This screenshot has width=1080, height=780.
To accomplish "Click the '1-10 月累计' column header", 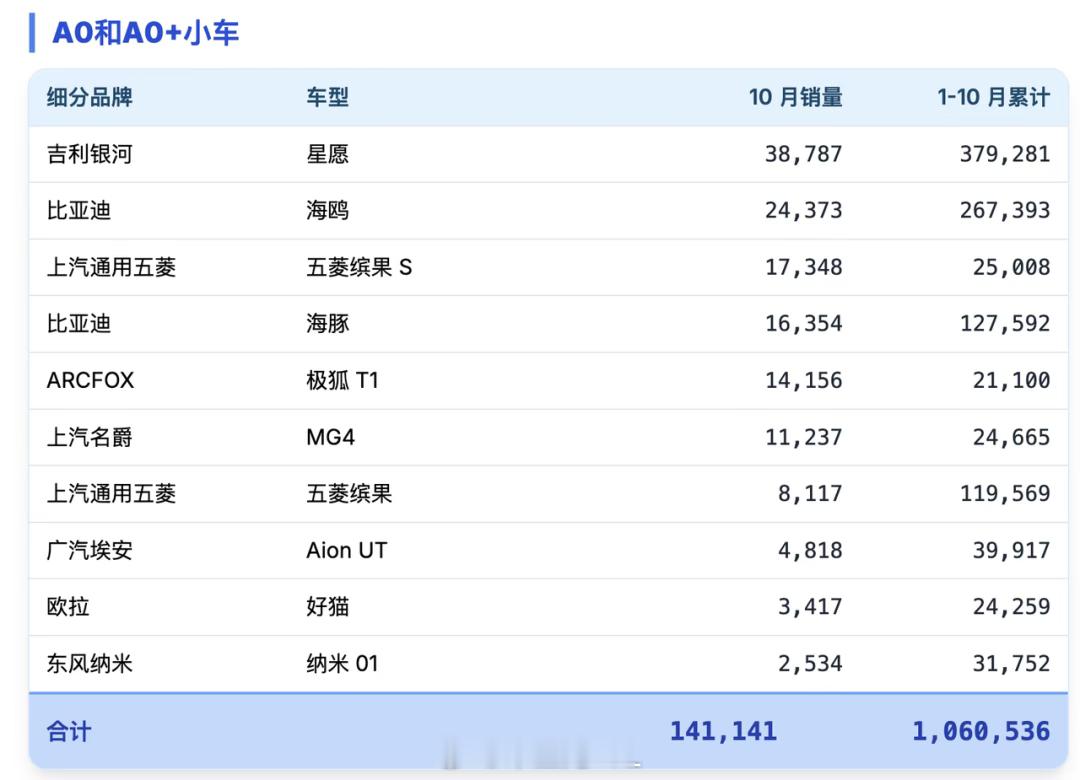I will tap(993, 97).
